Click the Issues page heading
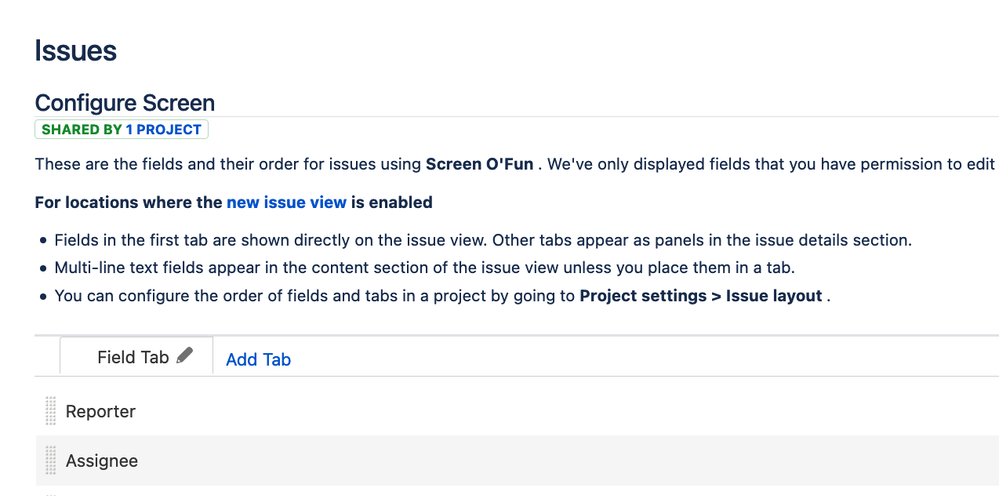 coord(76,50)
